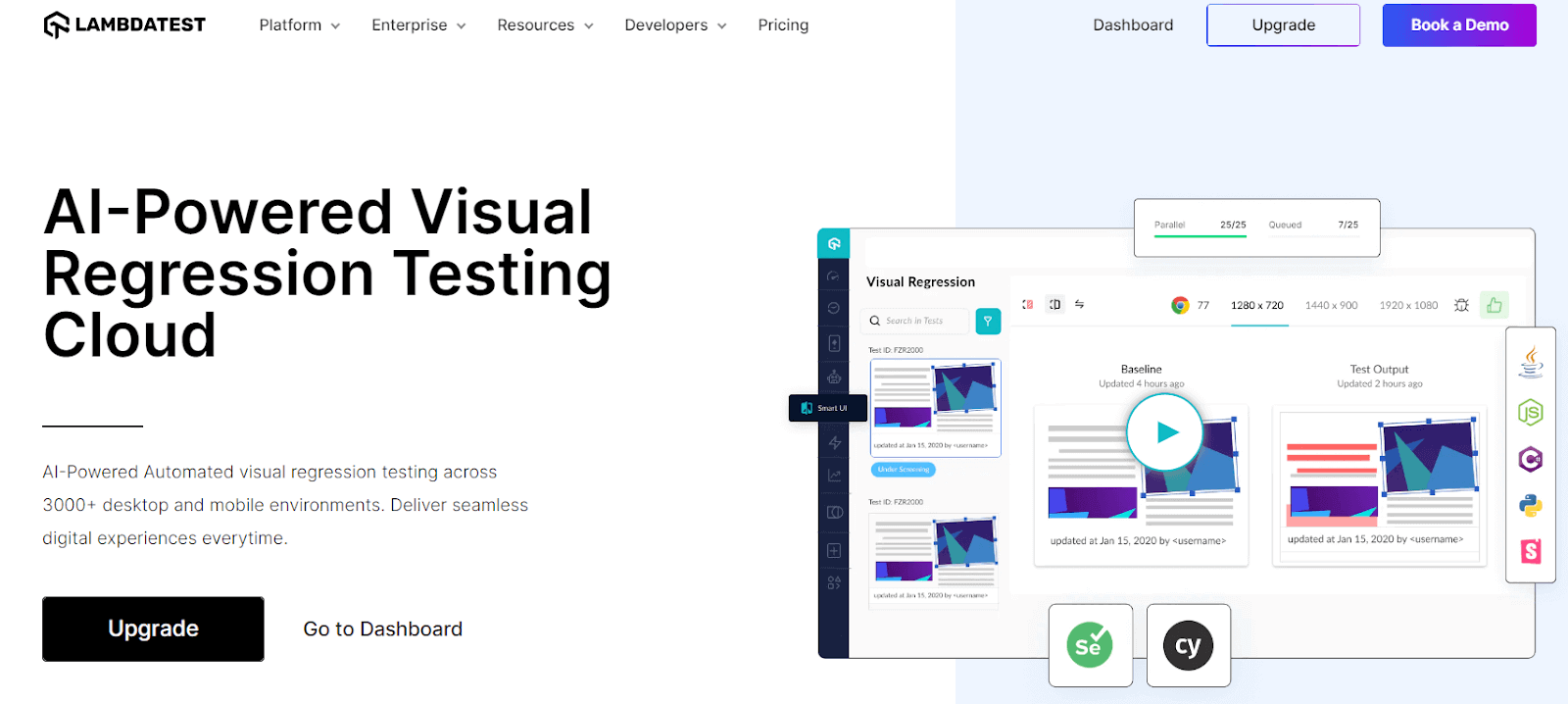Click the LambdaTest home icon atop the dark sidebar

[x=833, y=244]
